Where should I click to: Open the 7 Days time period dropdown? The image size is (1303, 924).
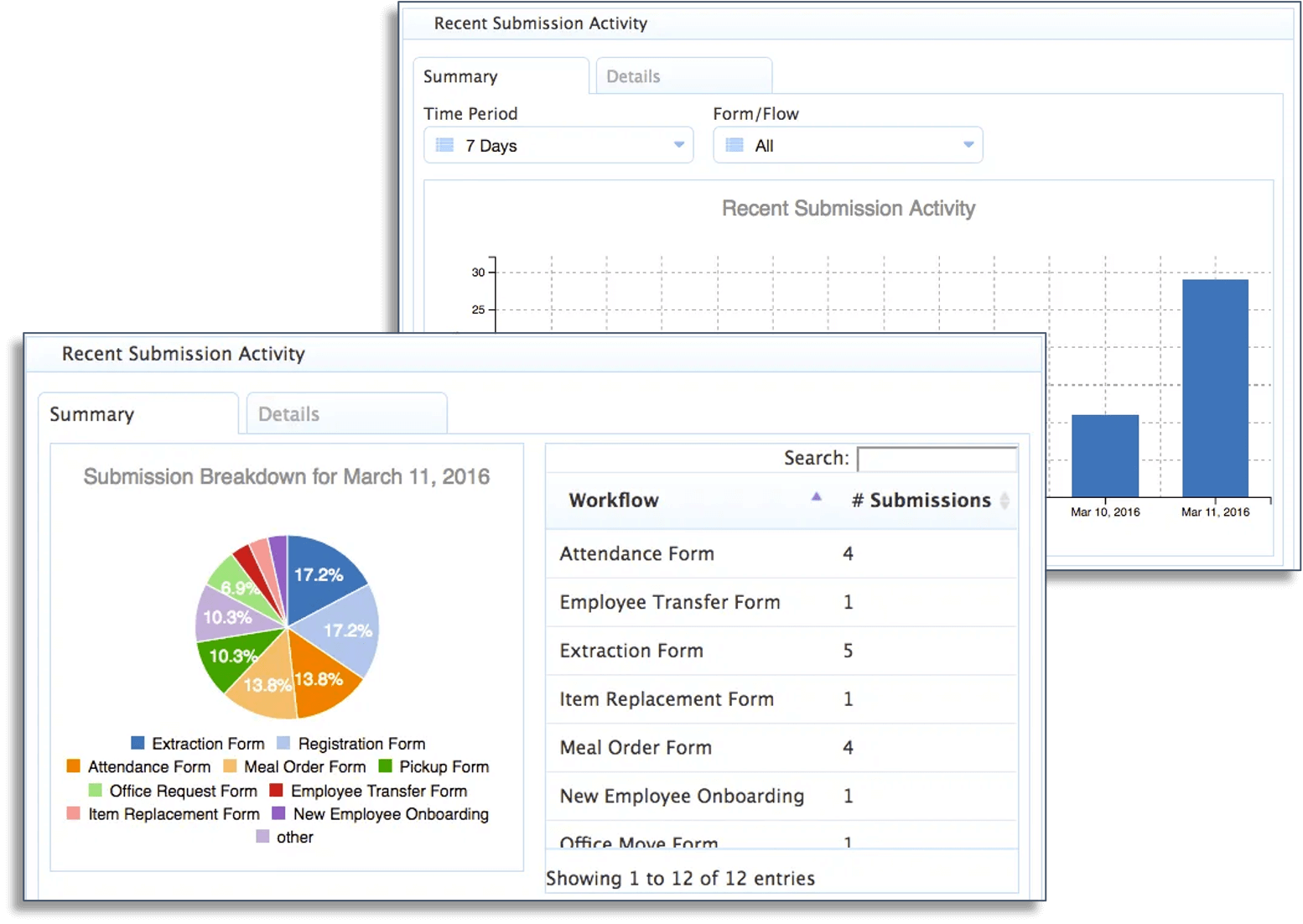tap(558, 144)
